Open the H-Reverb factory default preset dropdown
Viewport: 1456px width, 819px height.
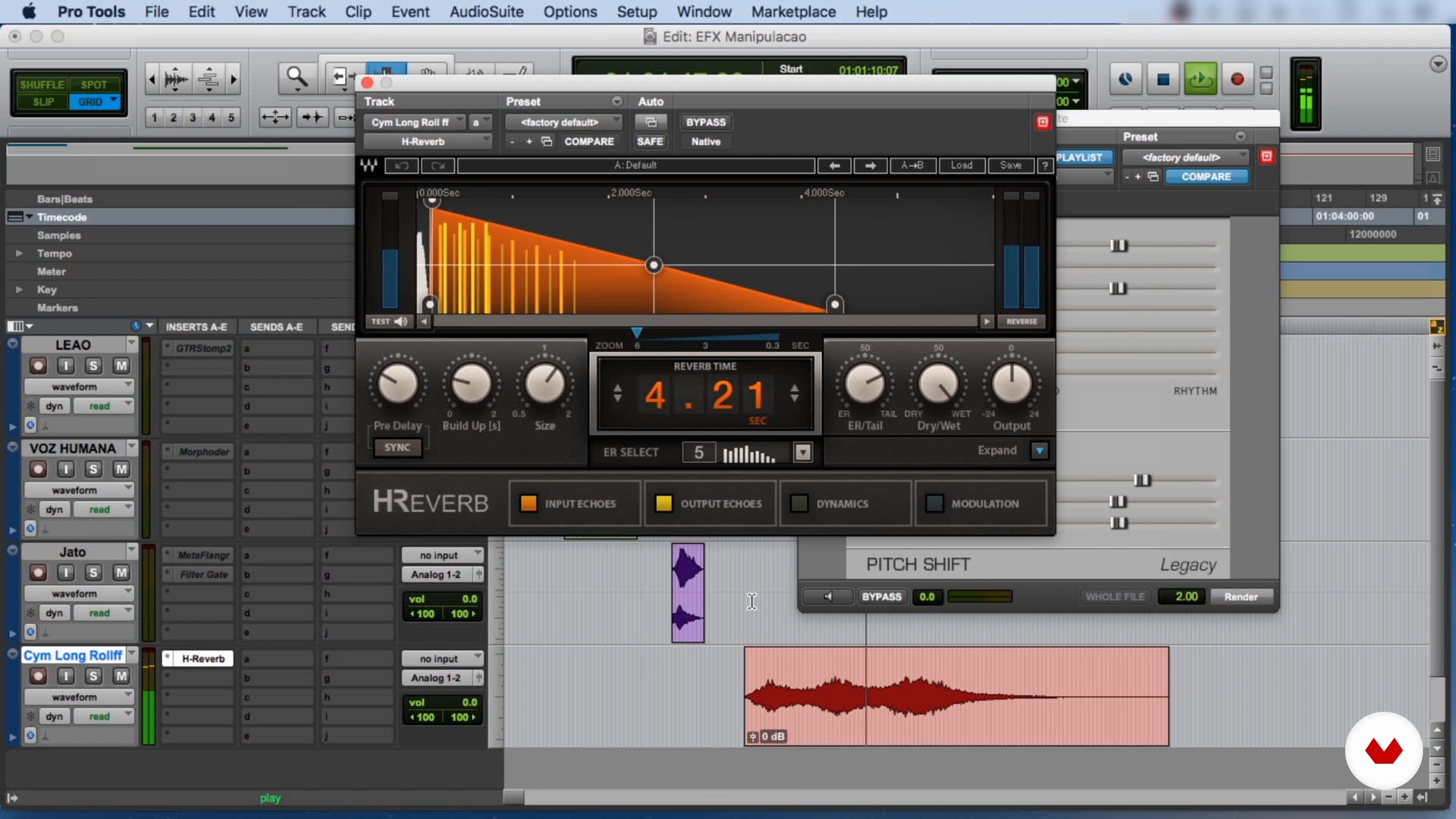pyautogui.click(x=563, y=122)
